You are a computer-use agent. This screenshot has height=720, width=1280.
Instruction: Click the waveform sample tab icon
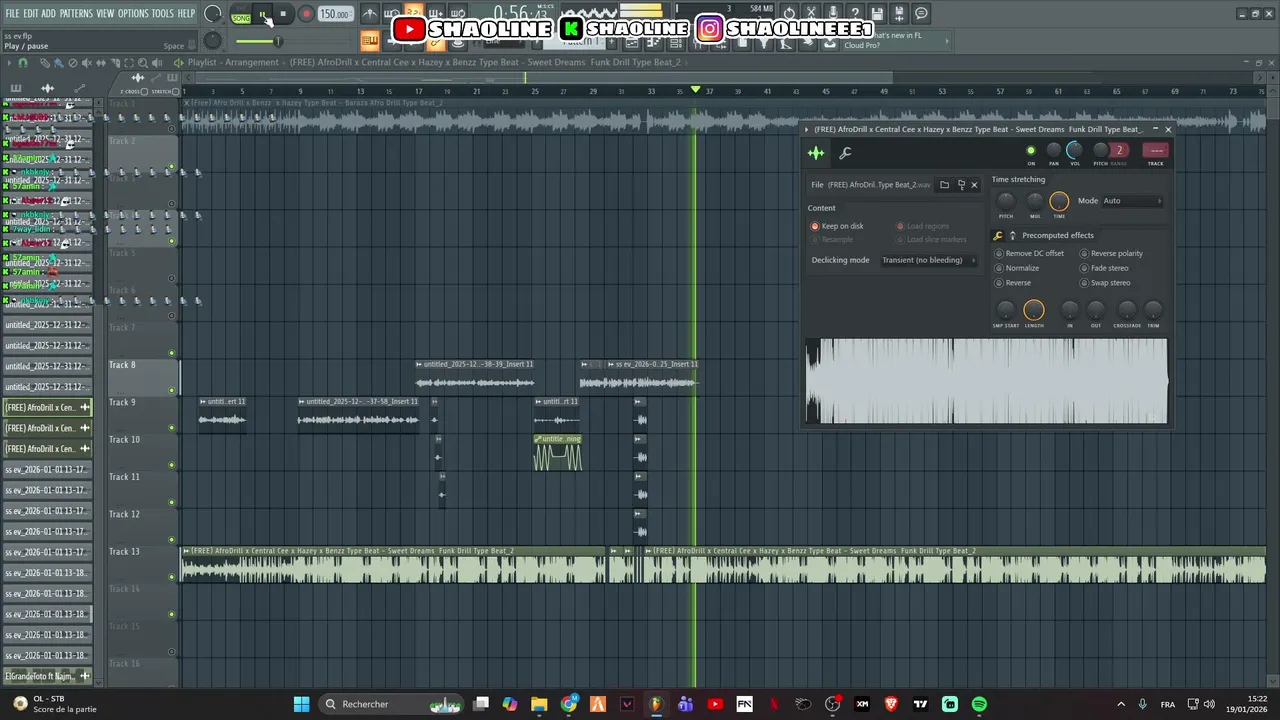(x=816, y=153)
